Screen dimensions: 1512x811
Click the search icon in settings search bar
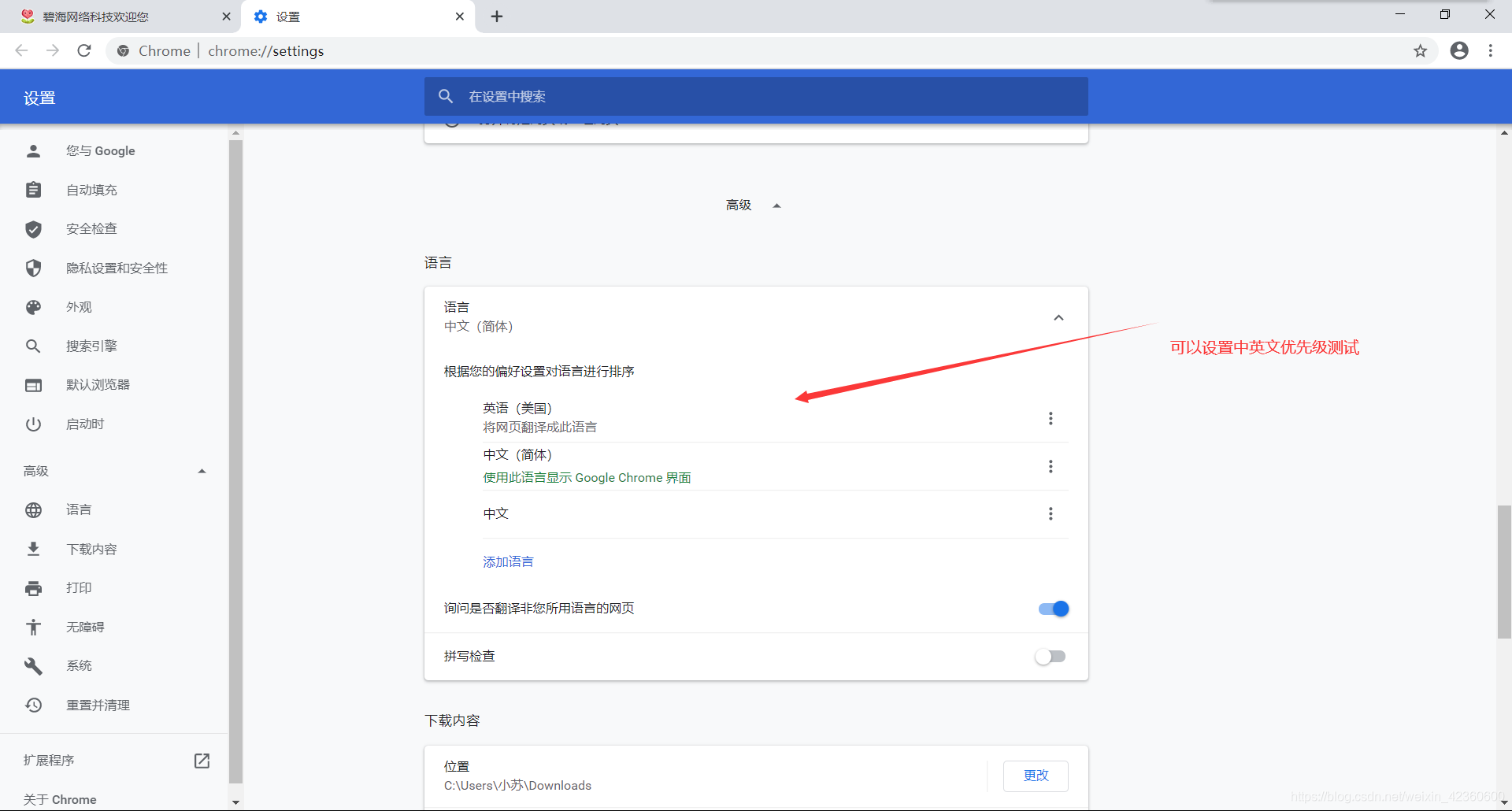(446, 96)
